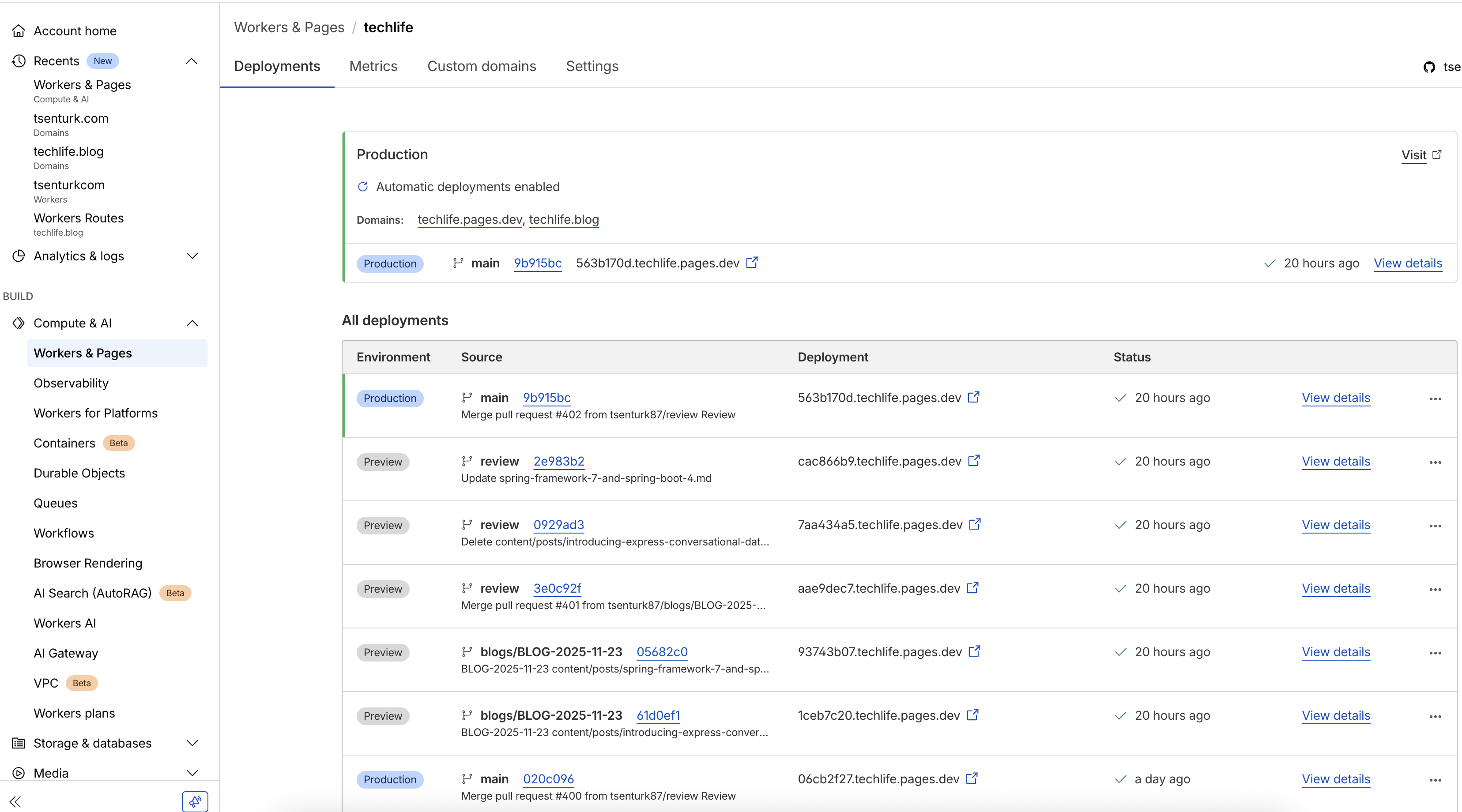Open external link for cac866b9.techlife.pages.dev
The width and height of the screenshot is (1462, 812).
click(974, 461)
